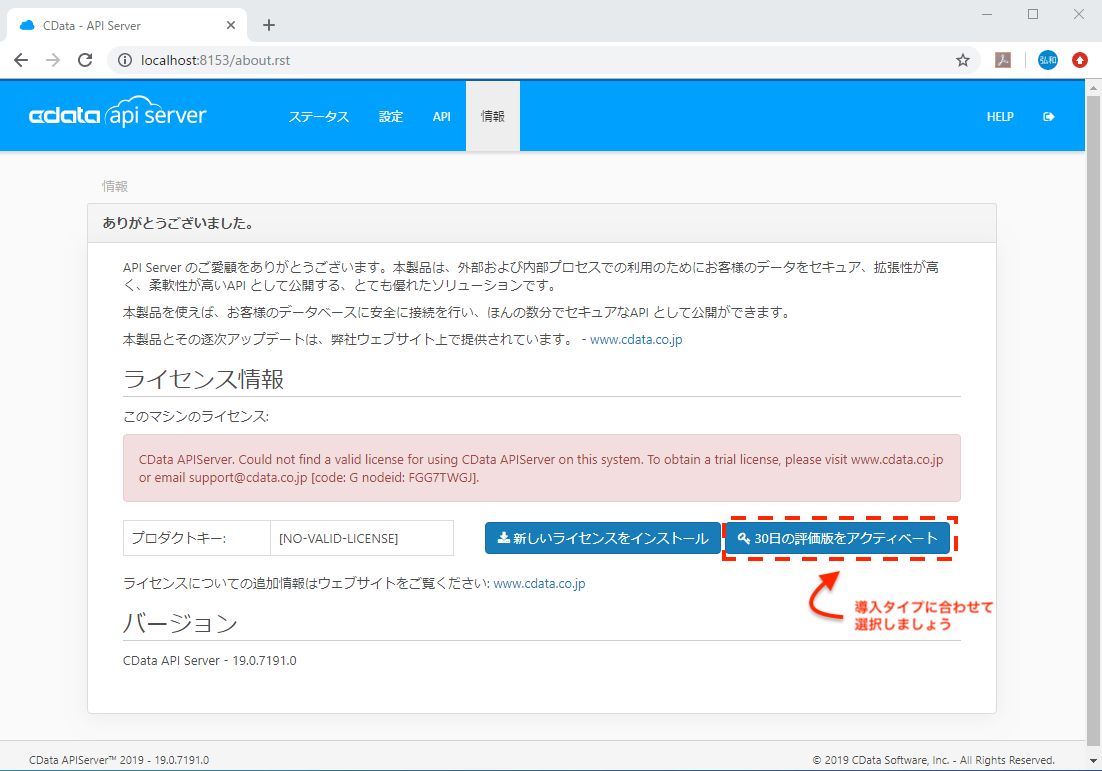The height and width of the screenshot is (771, 1102).
Task: Select the 情報 menu tab
Action: click(493, 117)
